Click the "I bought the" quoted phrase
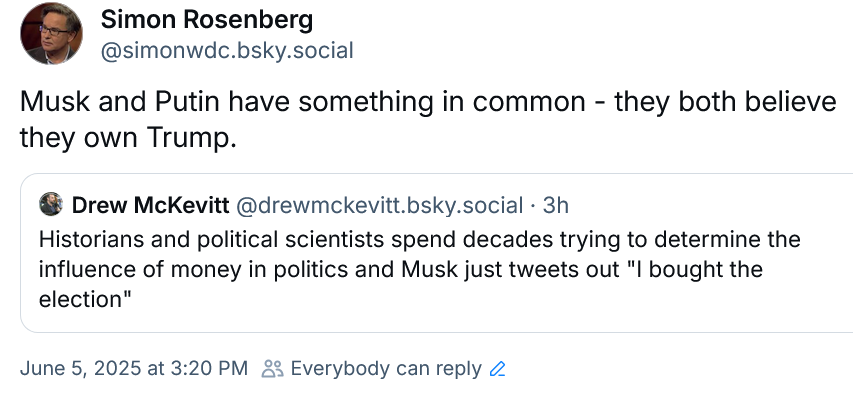This screenshot has height=396, width=853. [x=691, y=269]
